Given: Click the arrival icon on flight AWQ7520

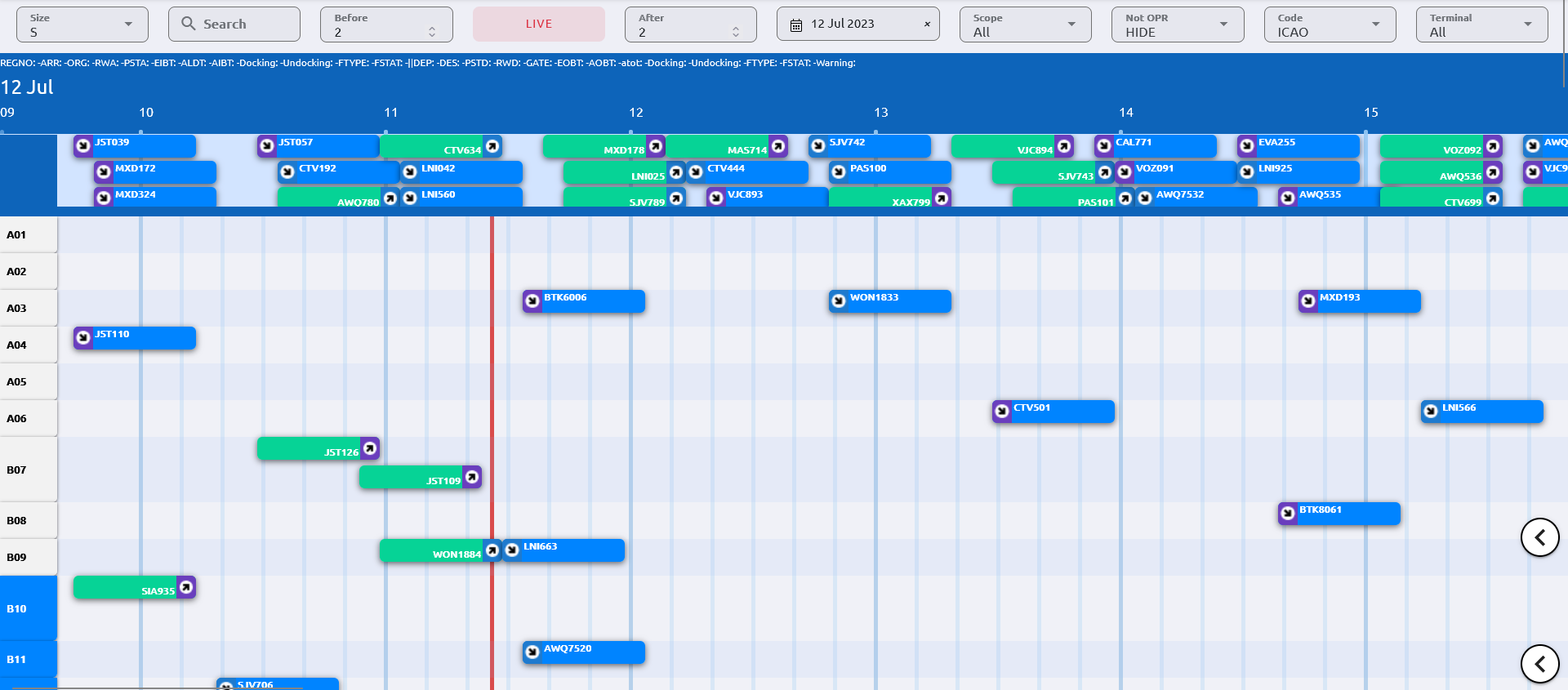Looking at the screenshot, I should click(532, 652).
